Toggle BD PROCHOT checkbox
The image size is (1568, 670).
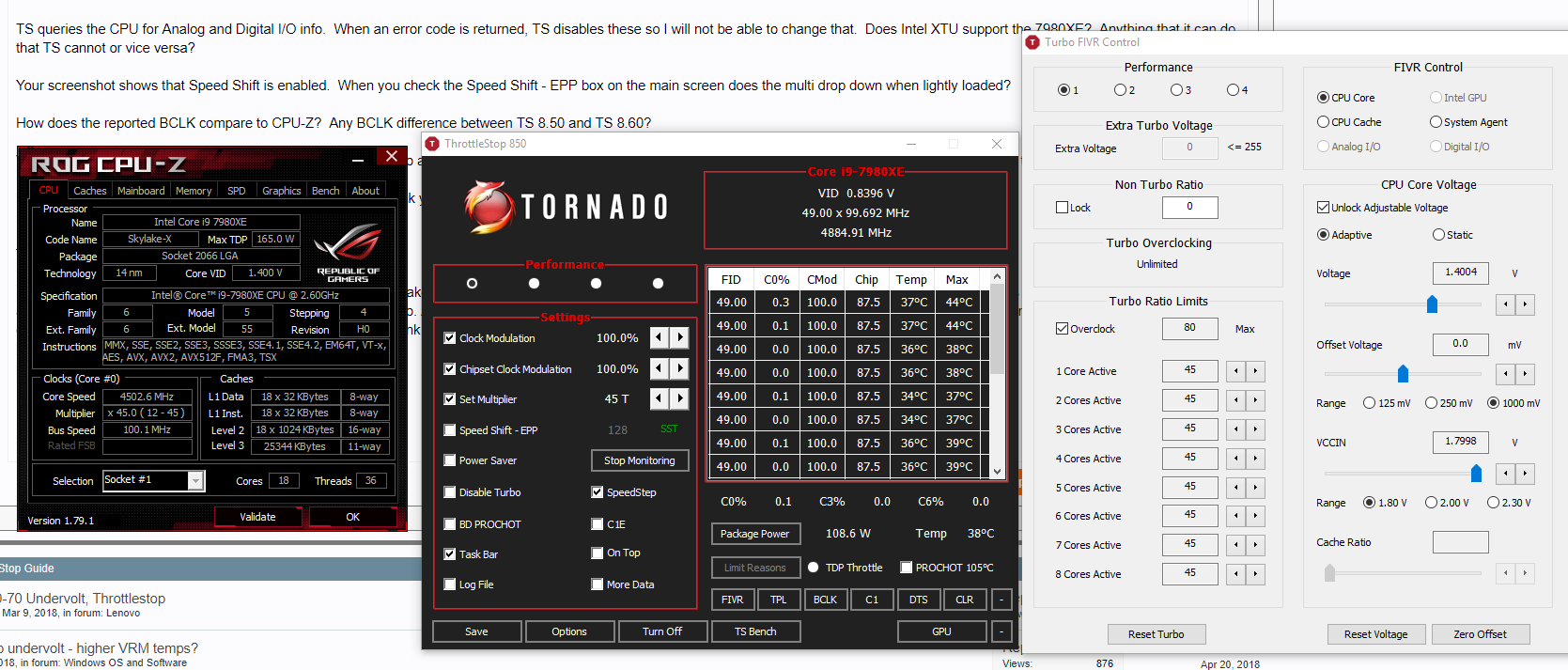[x=450, y=524]
